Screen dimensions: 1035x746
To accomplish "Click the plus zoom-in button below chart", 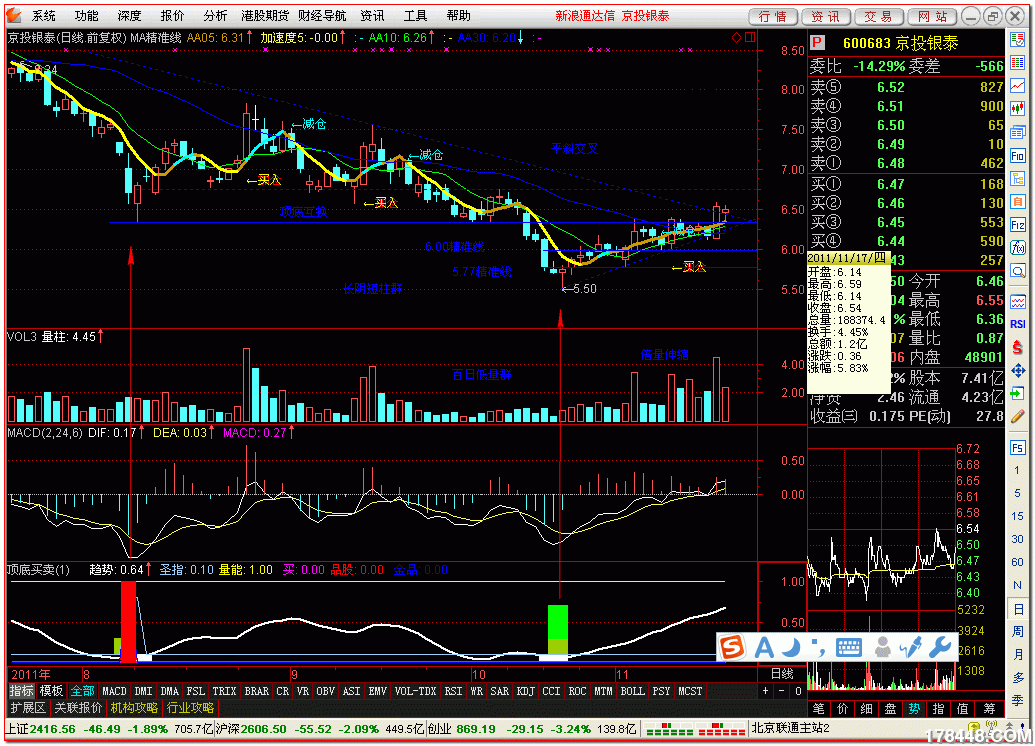I will pos(765,691).
